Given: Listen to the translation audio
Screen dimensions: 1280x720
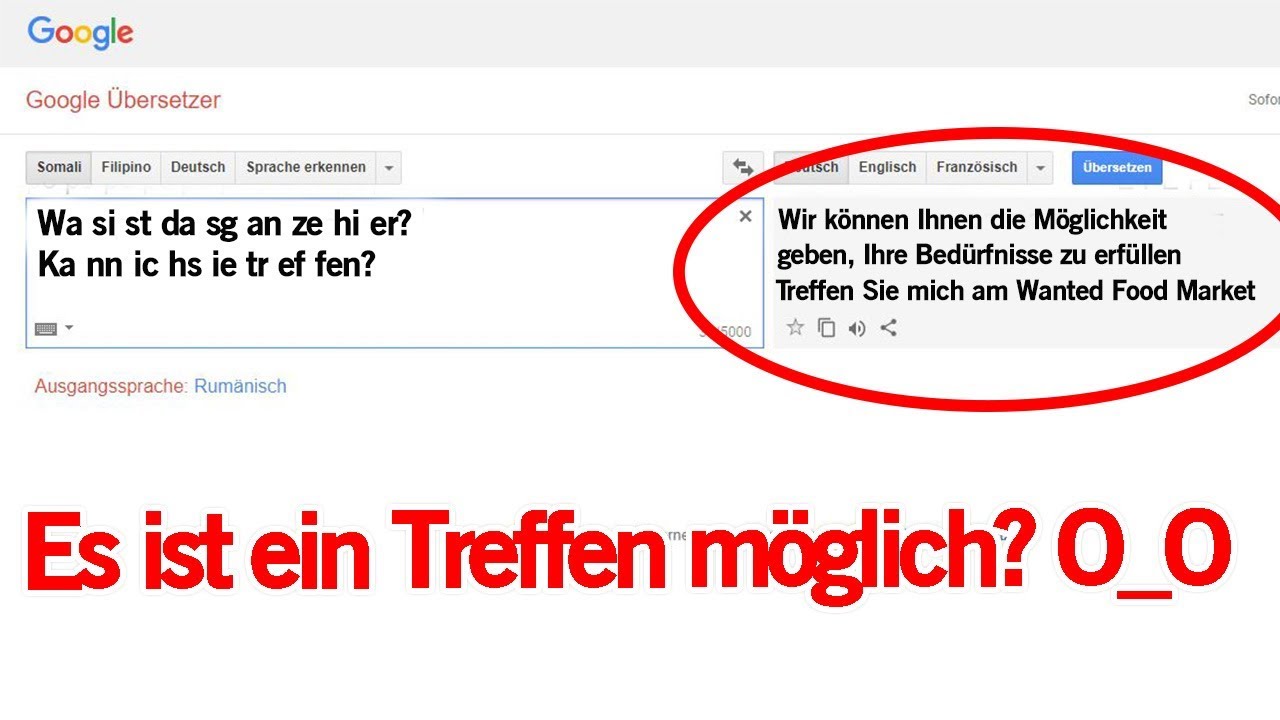Looking at the screenshot, I should pyautogui.click(x=857, y=327).
